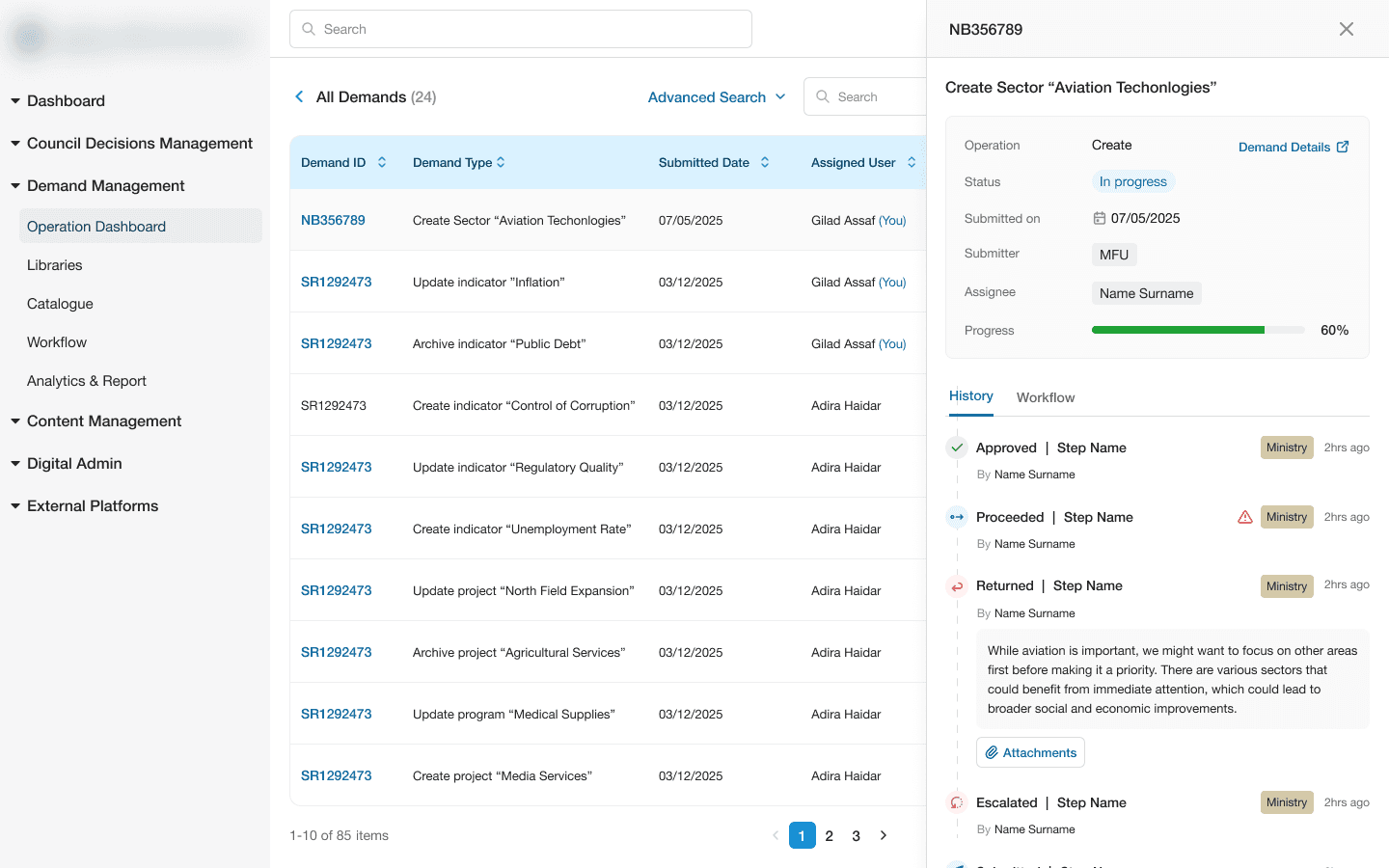This screenshot has height=868, width=1389.
Task: Sort by Assigned User using its sort arrows
Action: (912, 162)
